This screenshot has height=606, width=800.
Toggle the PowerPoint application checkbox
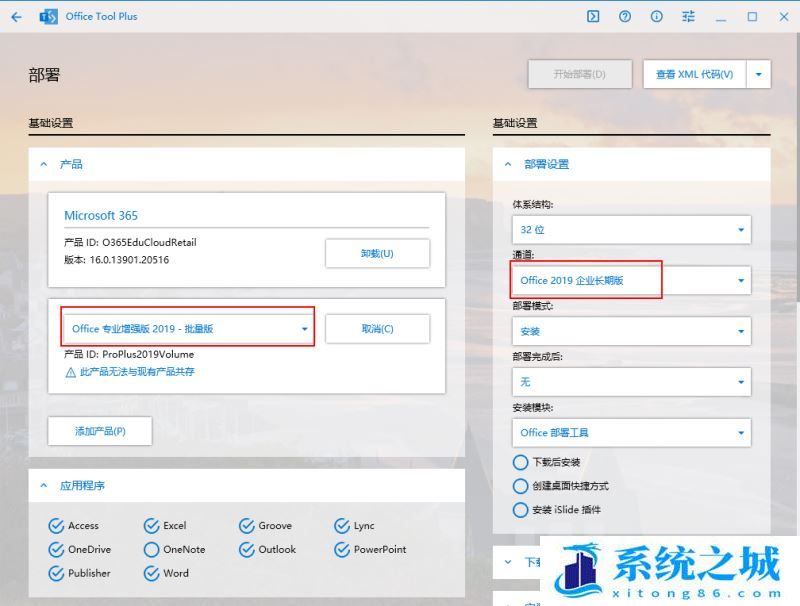[x=342, y=549]
